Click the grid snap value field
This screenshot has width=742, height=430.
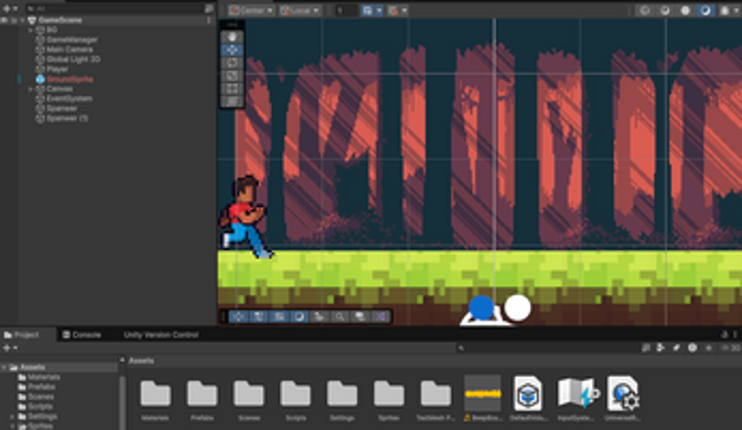coord(346,10)
